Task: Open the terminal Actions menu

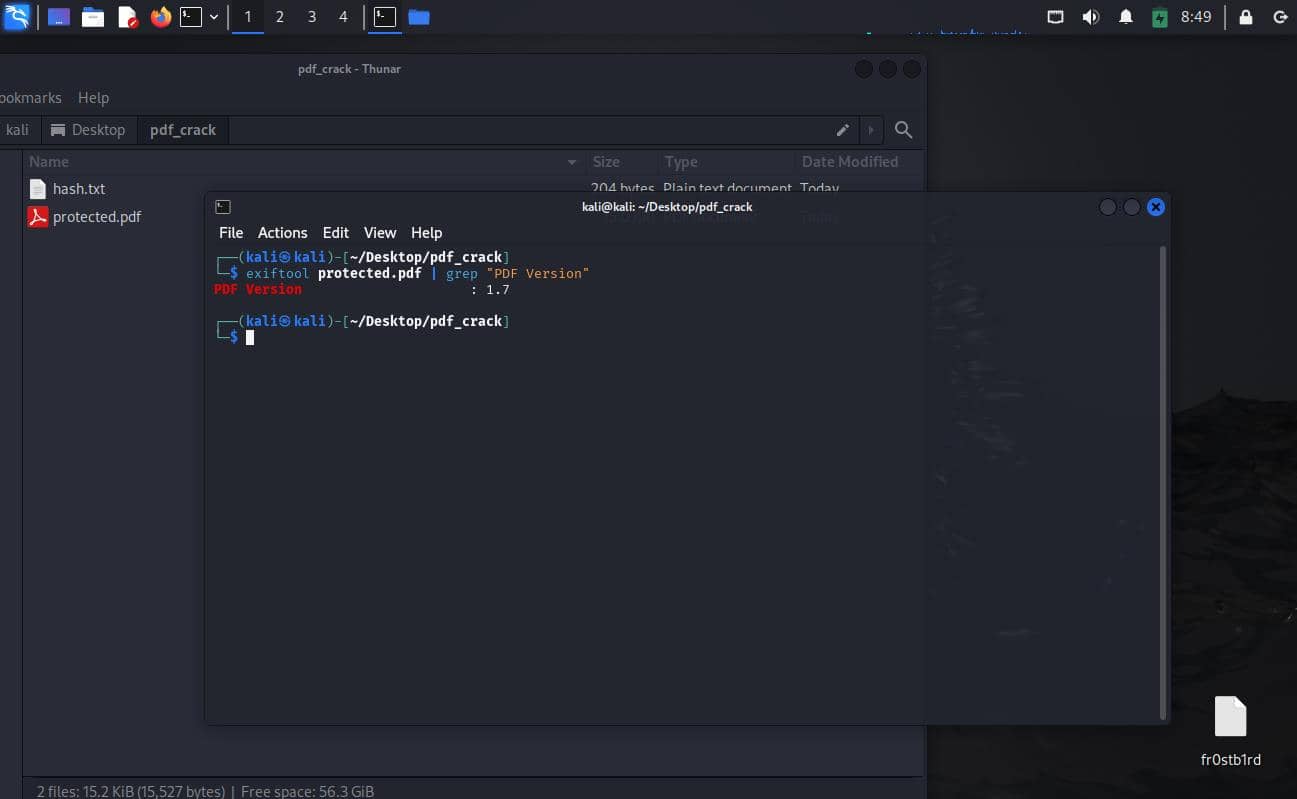Action: coord(282,232)
